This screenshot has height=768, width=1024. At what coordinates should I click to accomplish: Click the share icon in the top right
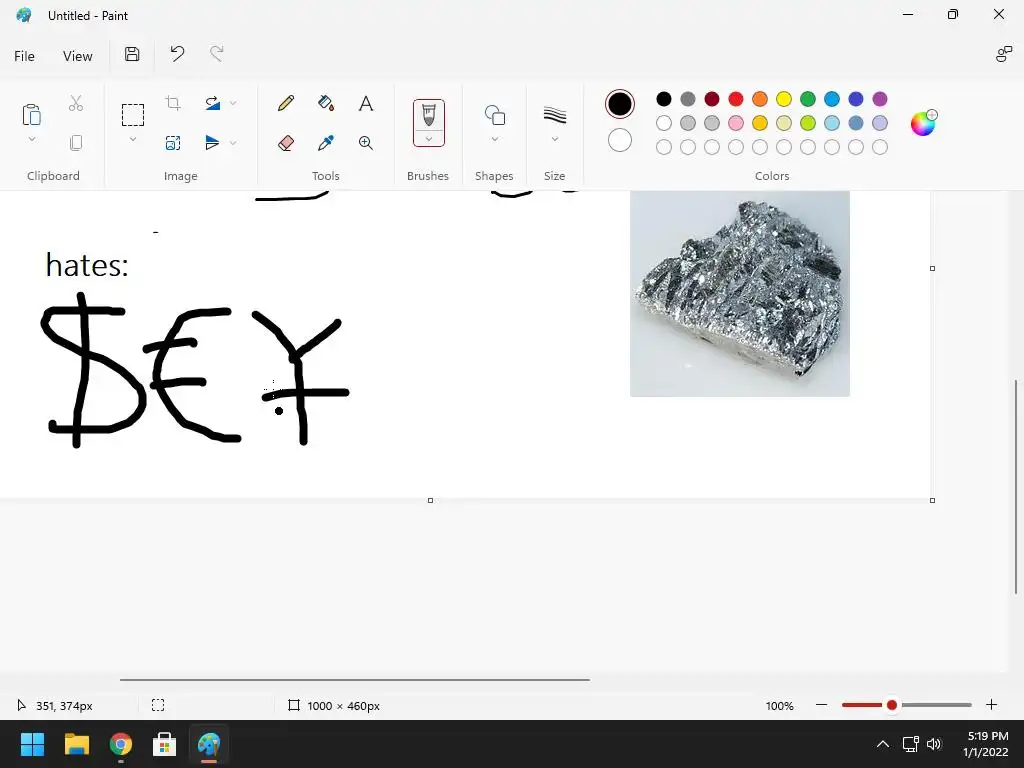pos(1003,54)
